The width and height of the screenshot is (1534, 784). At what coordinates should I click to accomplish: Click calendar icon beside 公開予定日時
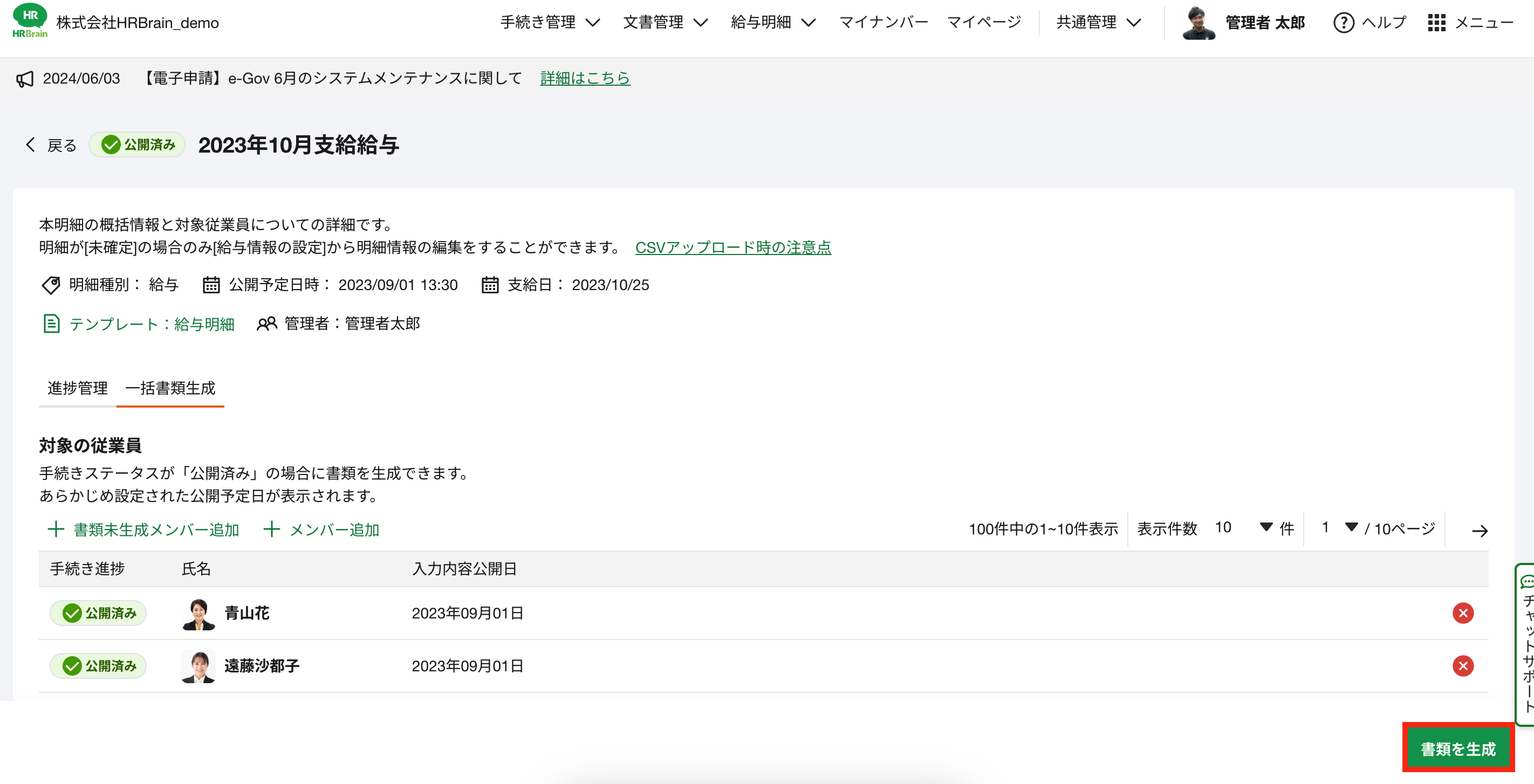(211, 285)
